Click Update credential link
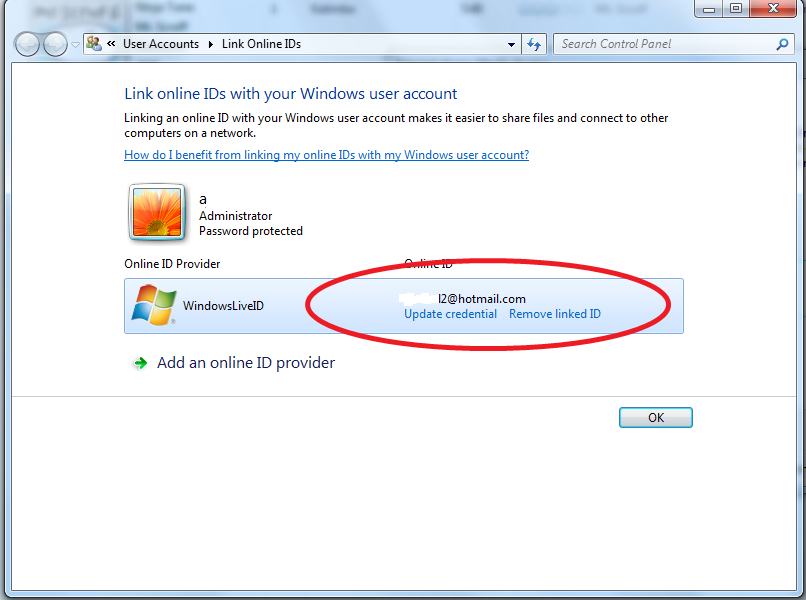The height and width of the screenshot is (600, 806). (x=450, y=314)
